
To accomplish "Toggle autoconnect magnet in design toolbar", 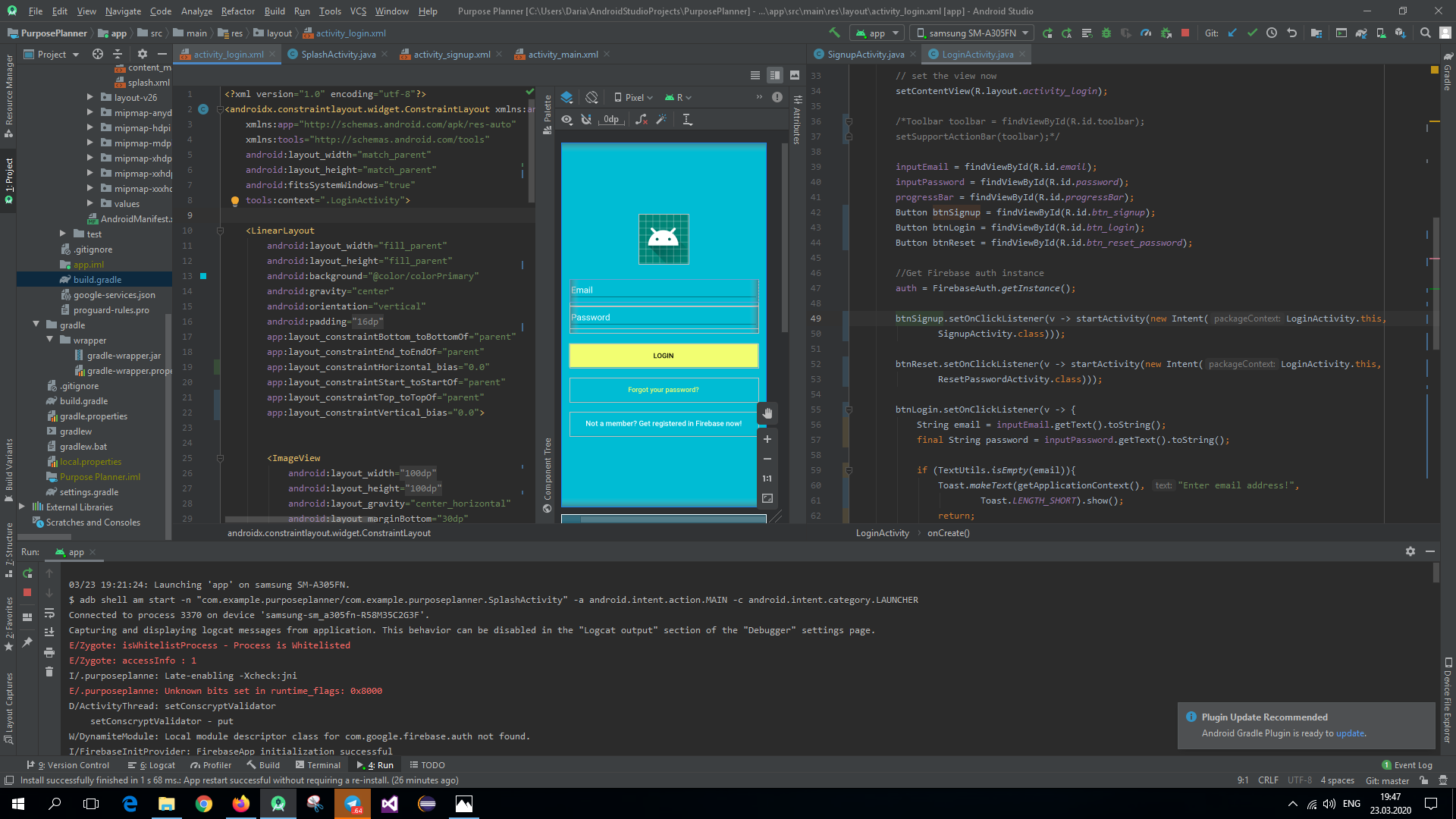I will tap(585, 119).
